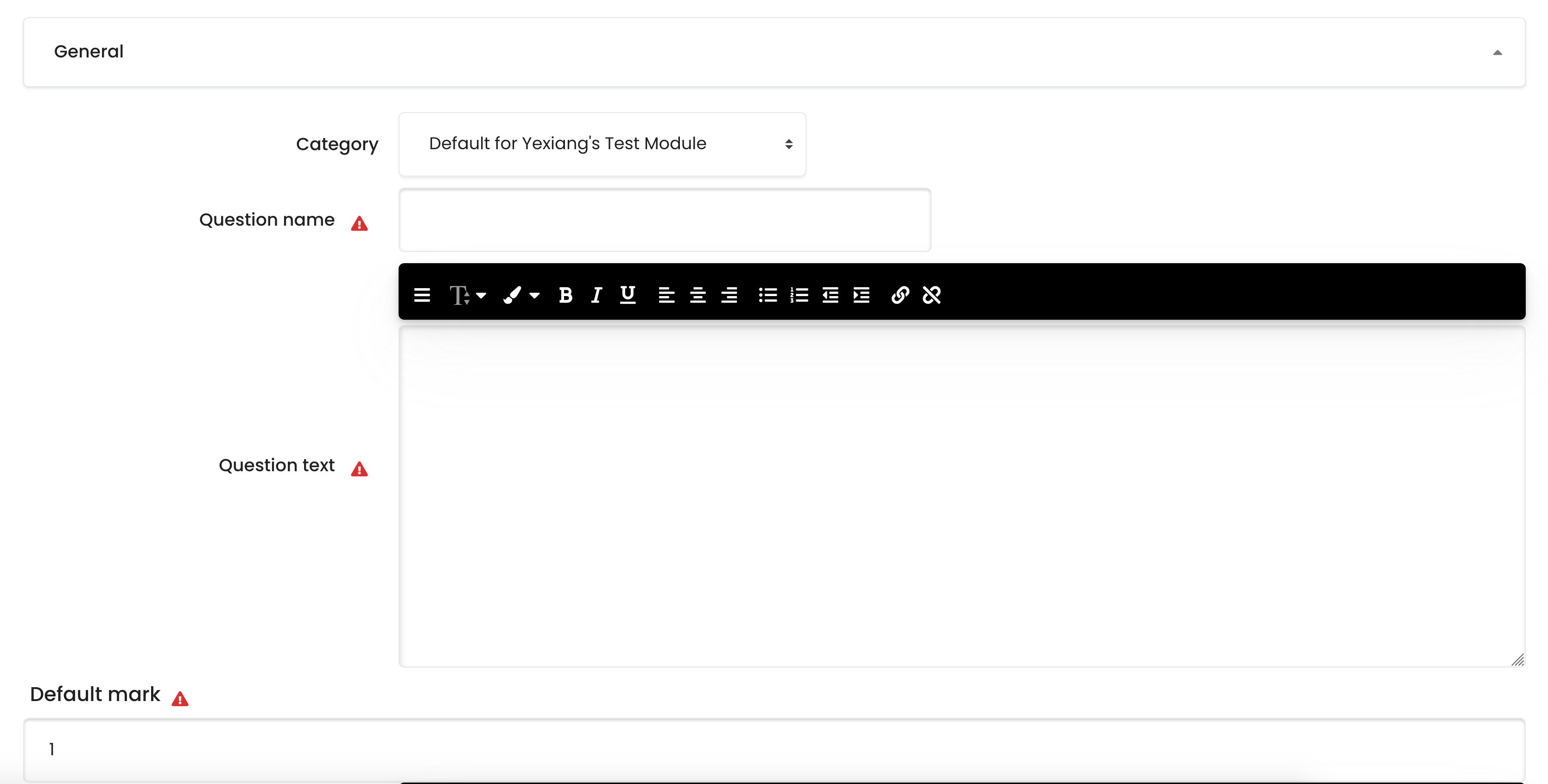Viewport: 1548px width, 784px height.
Task: Collapse the General section
Action: 1497,53
